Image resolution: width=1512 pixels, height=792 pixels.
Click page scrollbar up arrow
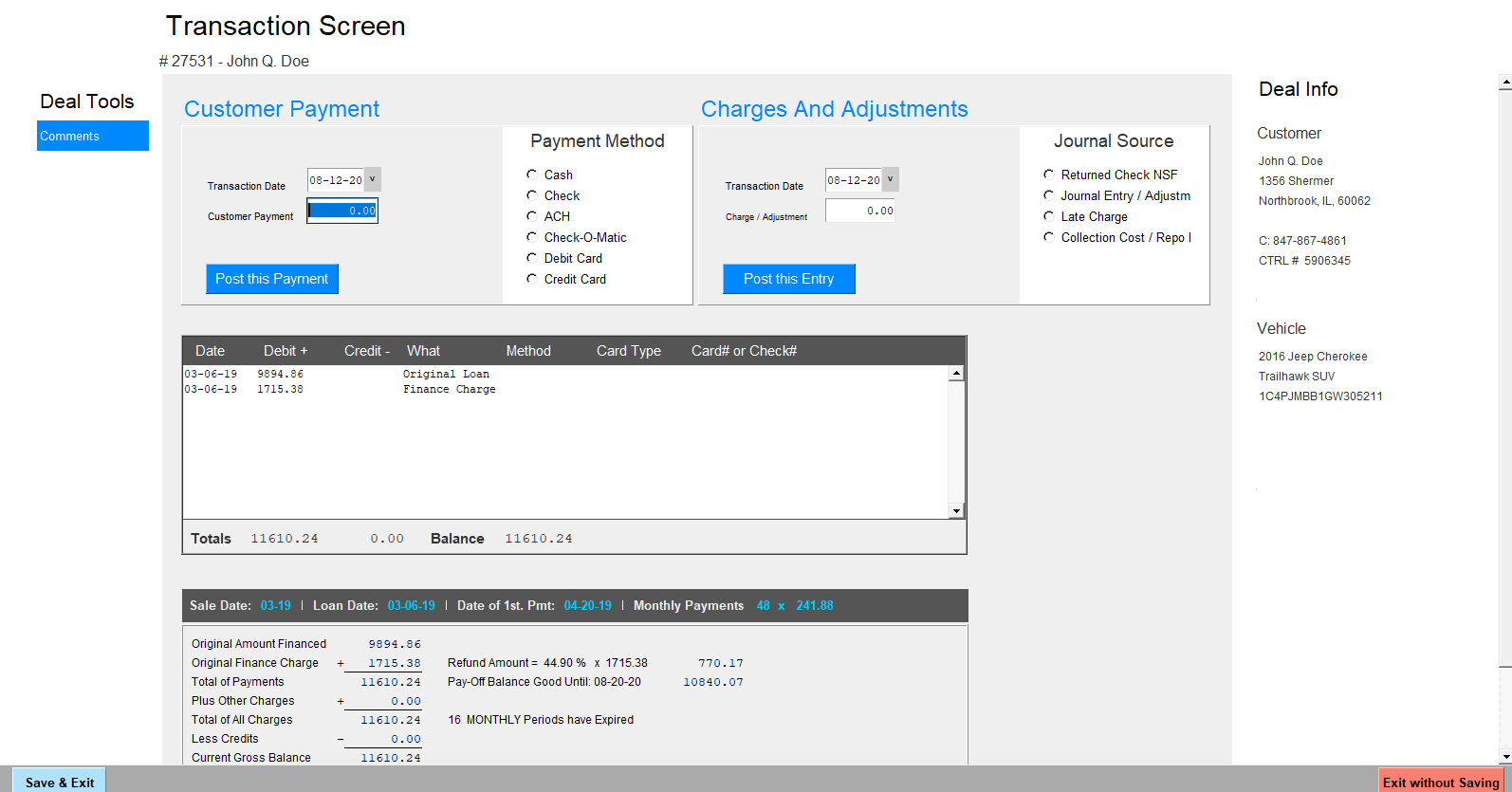1505,83
